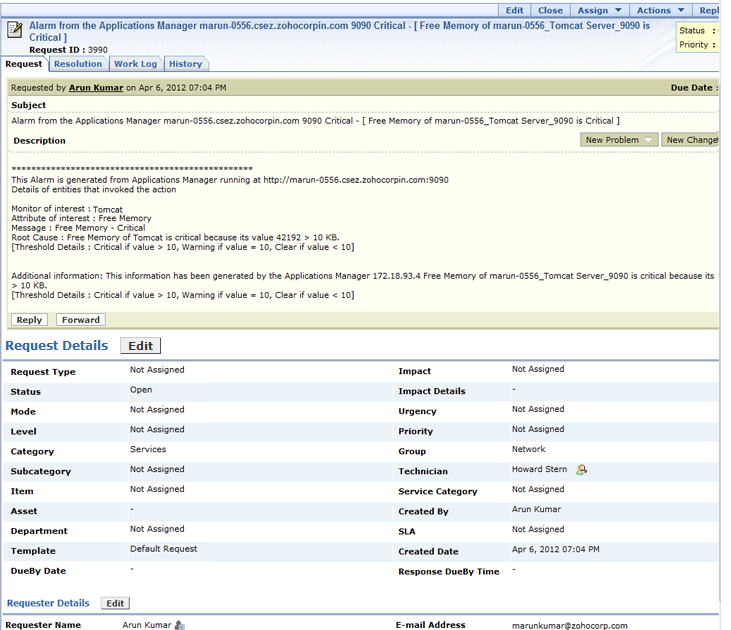Click the Created Date value
The width and height of the screenshot is (731, 630).
(x=555, y=549)
